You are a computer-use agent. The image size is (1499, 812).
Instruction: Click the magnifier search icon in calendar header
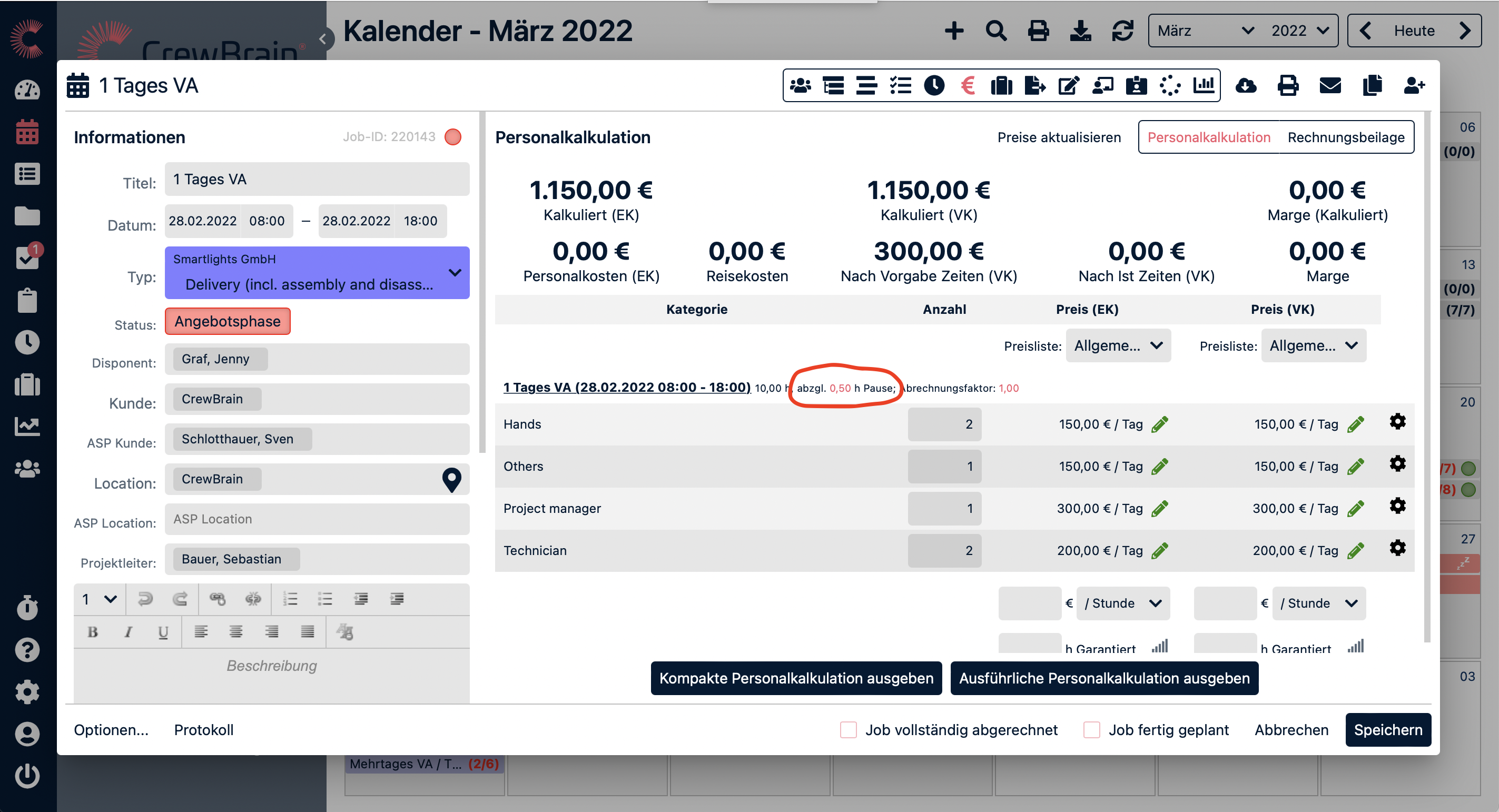995,31
